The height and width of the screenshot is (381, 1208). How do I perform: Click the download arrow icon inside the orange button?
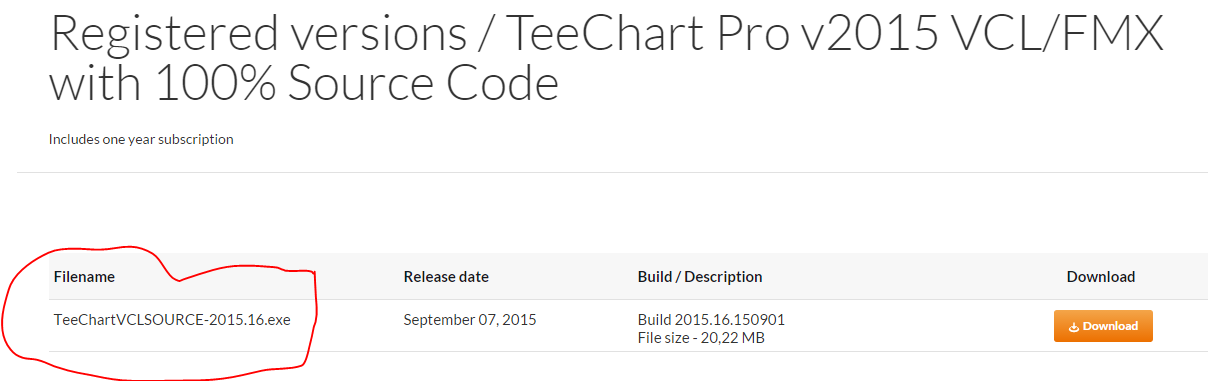pyautogui.click(x=1074, y=327)
